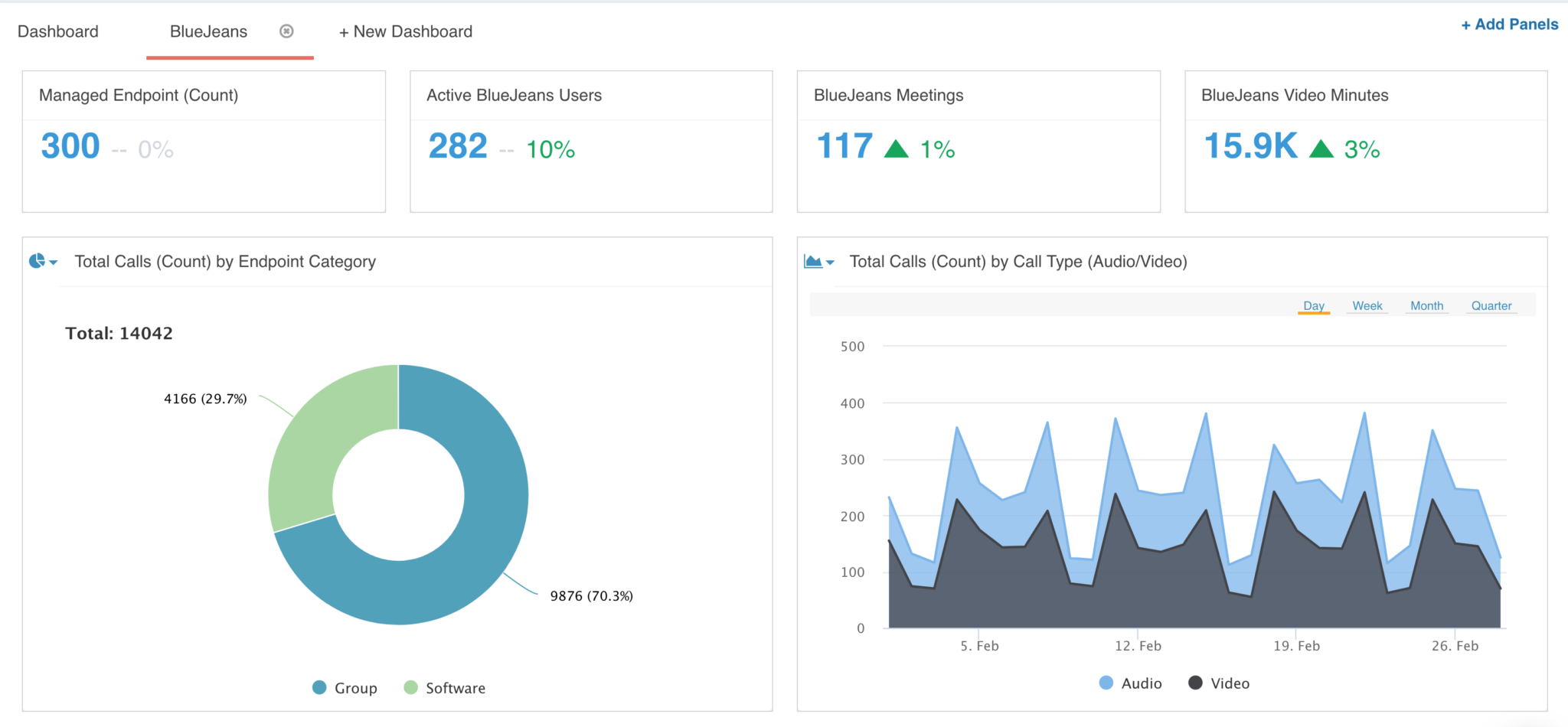
Task: Click the 19. Feb axis label
Action: click(1296, 646)
